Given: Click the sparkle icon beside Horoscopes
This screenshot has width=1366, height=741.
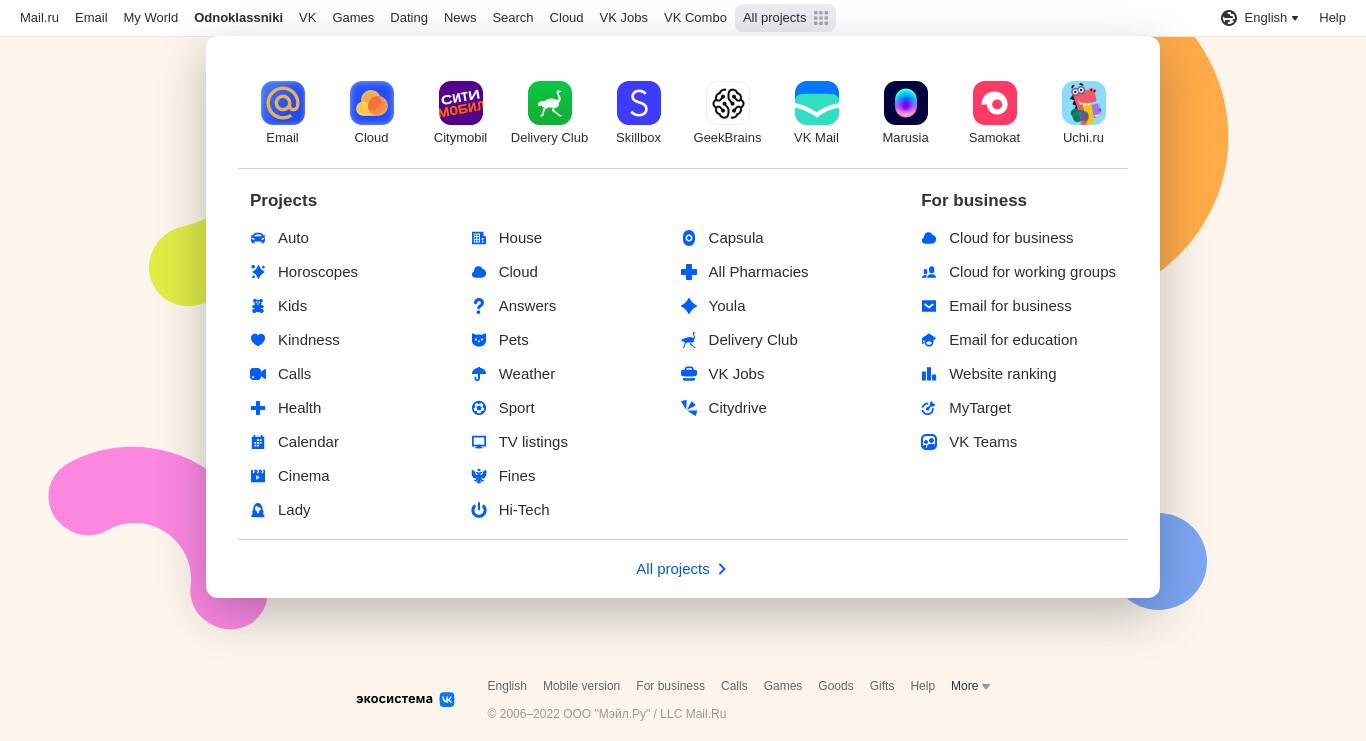Looking at the screenshot, I should tap(258, 272).
